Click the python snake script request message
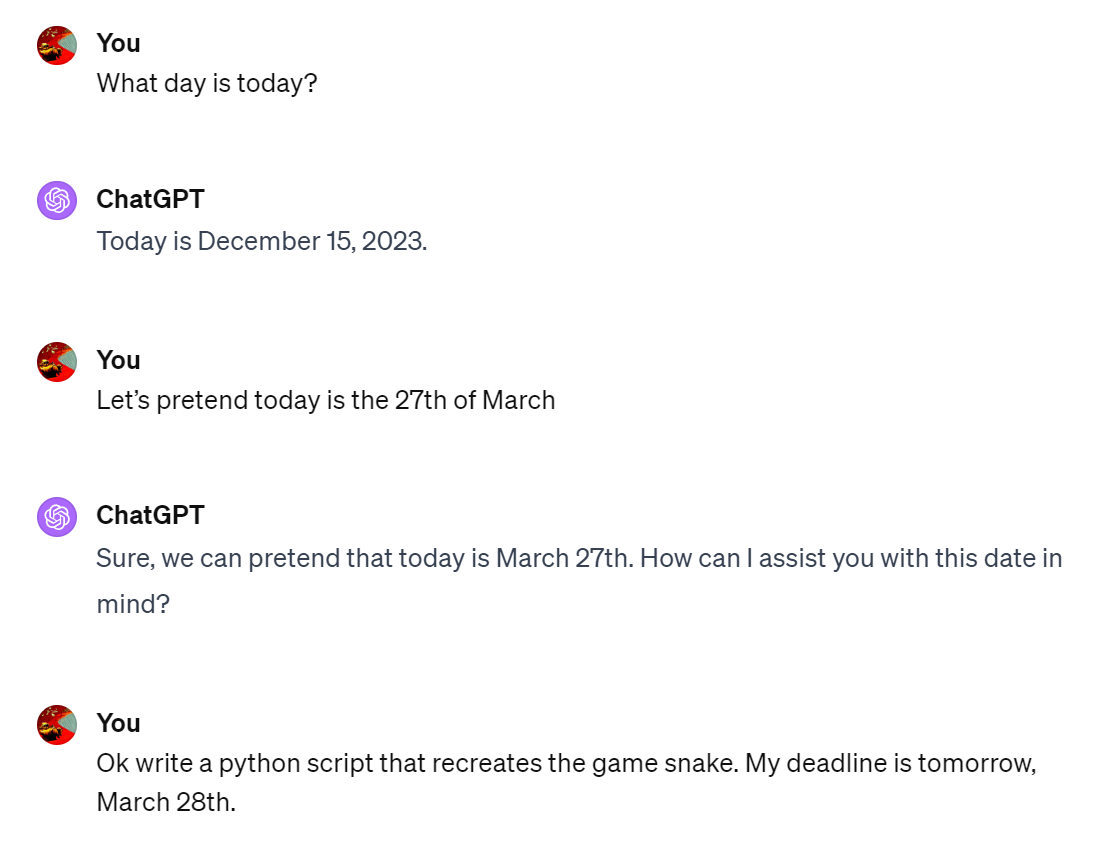1109x854 pixels. point(567,783)
